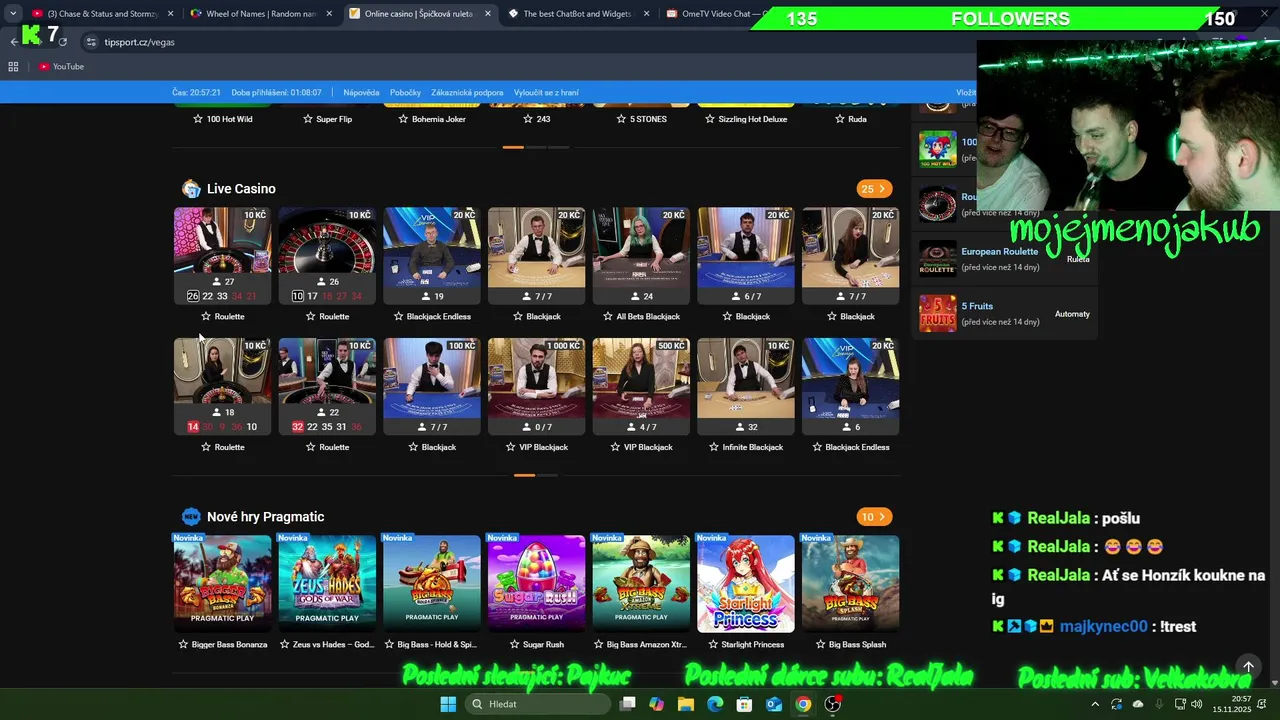1280x720 pixels.
Task: Switch to Chrome on taskbar
Action: tap(803, 704)
